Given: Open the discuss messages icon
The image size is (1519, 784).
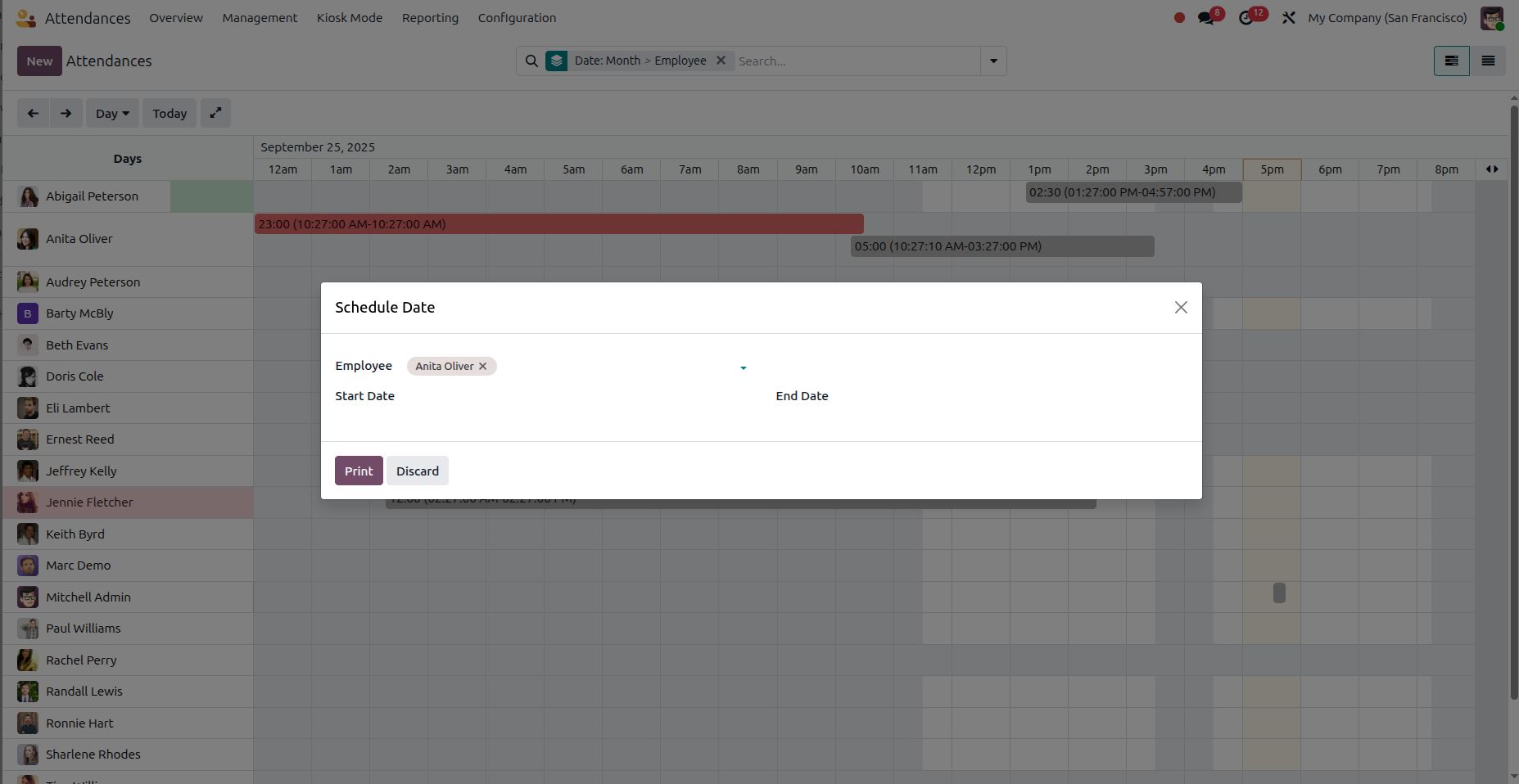Looking at the screenshot, I should click(1206, 18).
